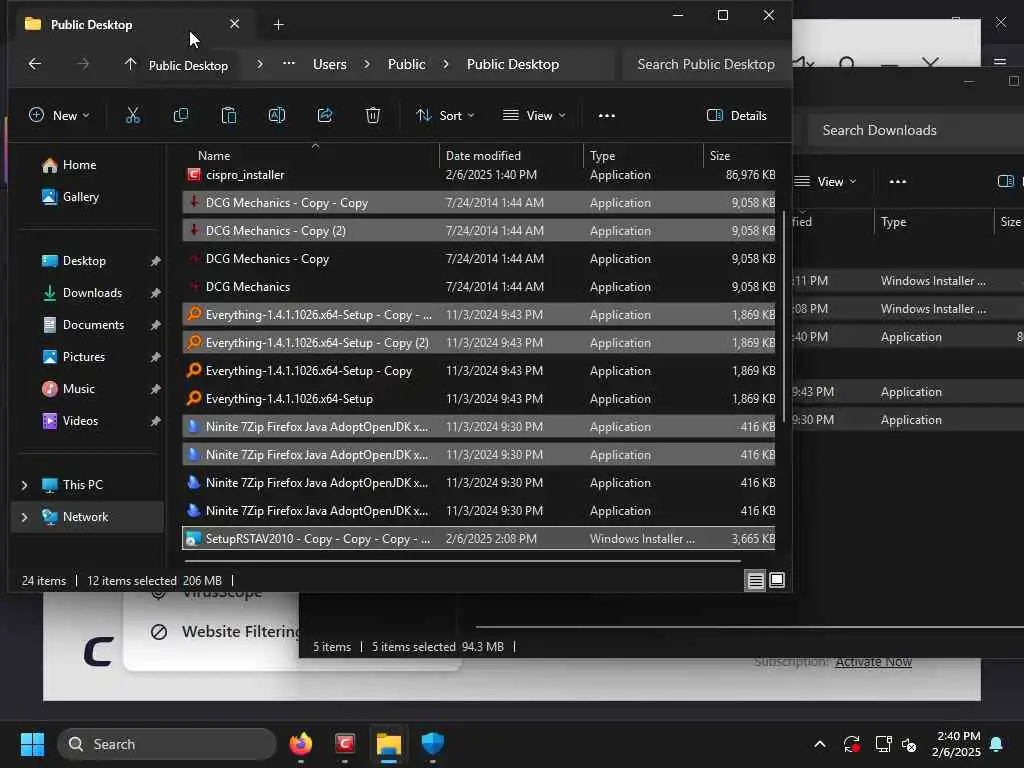Screen dimensions: 1024x768
Task: Expand the breadcrumb chevron after Public Desktop tooltip
Action: pos(260,64)
